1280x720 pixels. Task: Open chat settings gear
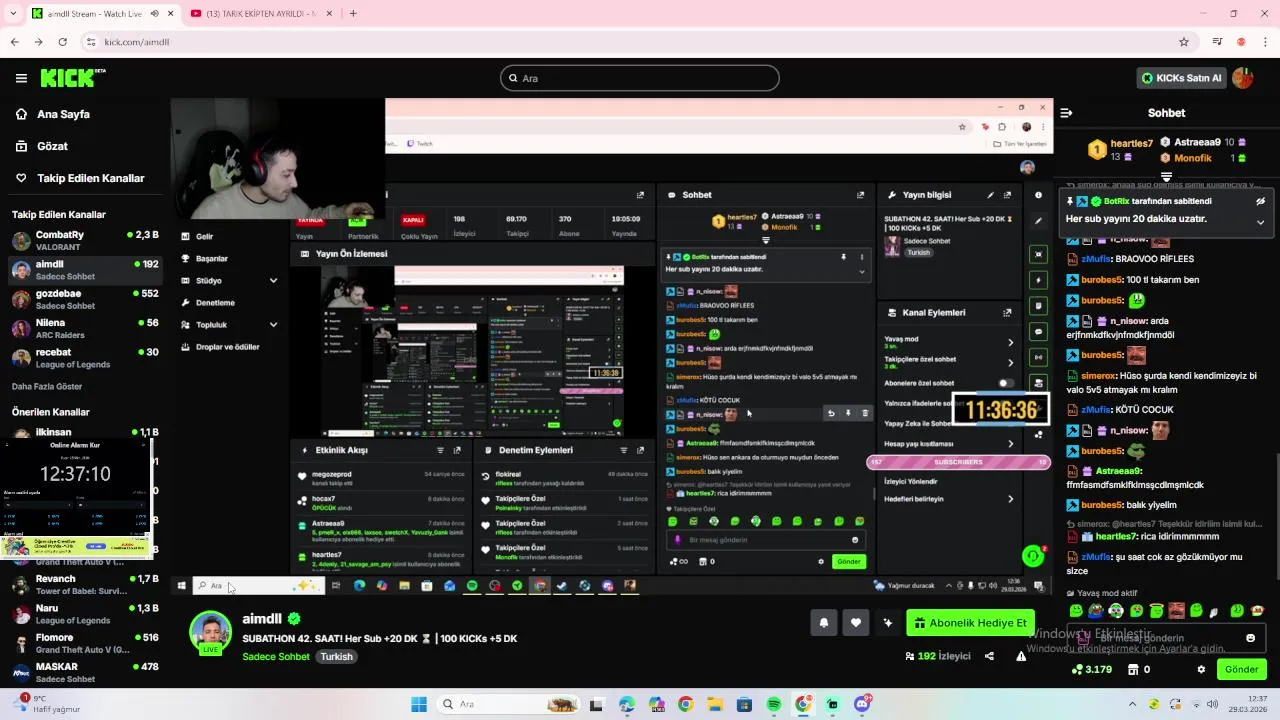point(1201,669)
